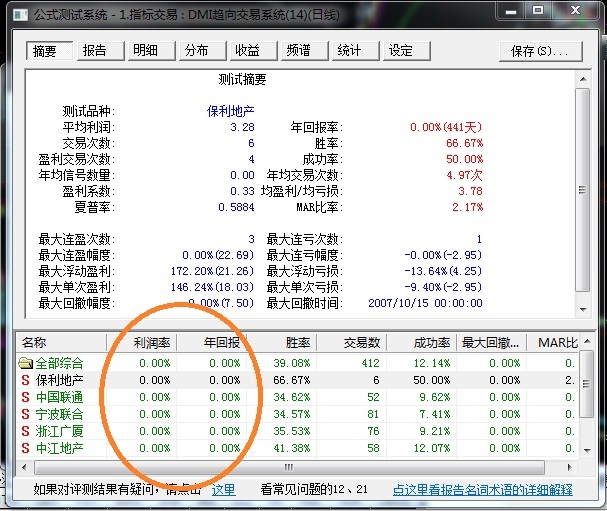Switch to the 分布 tab

pyautogui.click(x=202, y=51)
